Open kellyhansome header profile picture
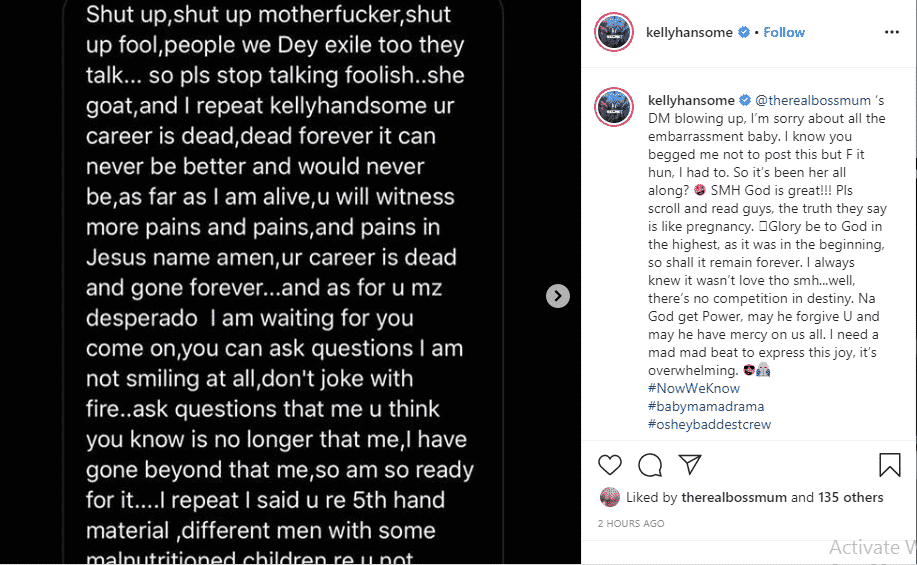Viewport: 917px width, 565px height. tap(614, 32)
